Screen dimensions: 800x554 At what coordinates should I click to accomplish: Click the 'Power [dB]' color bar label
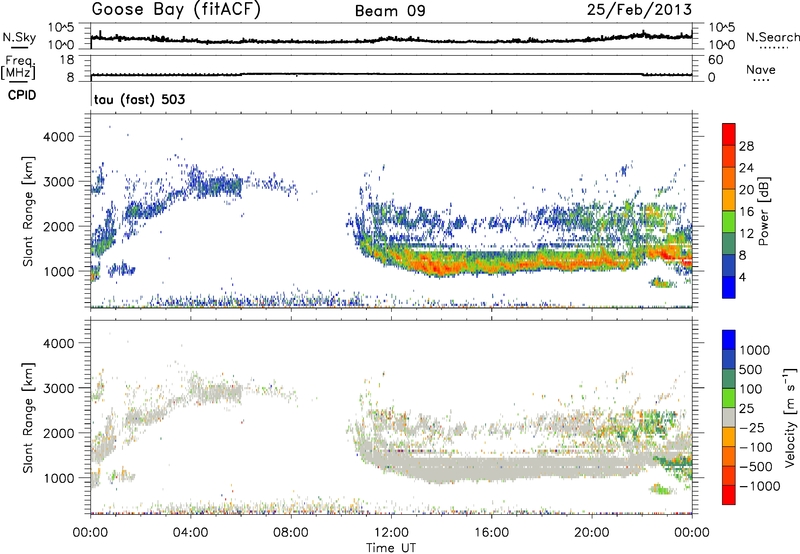(x=763, y=211)
